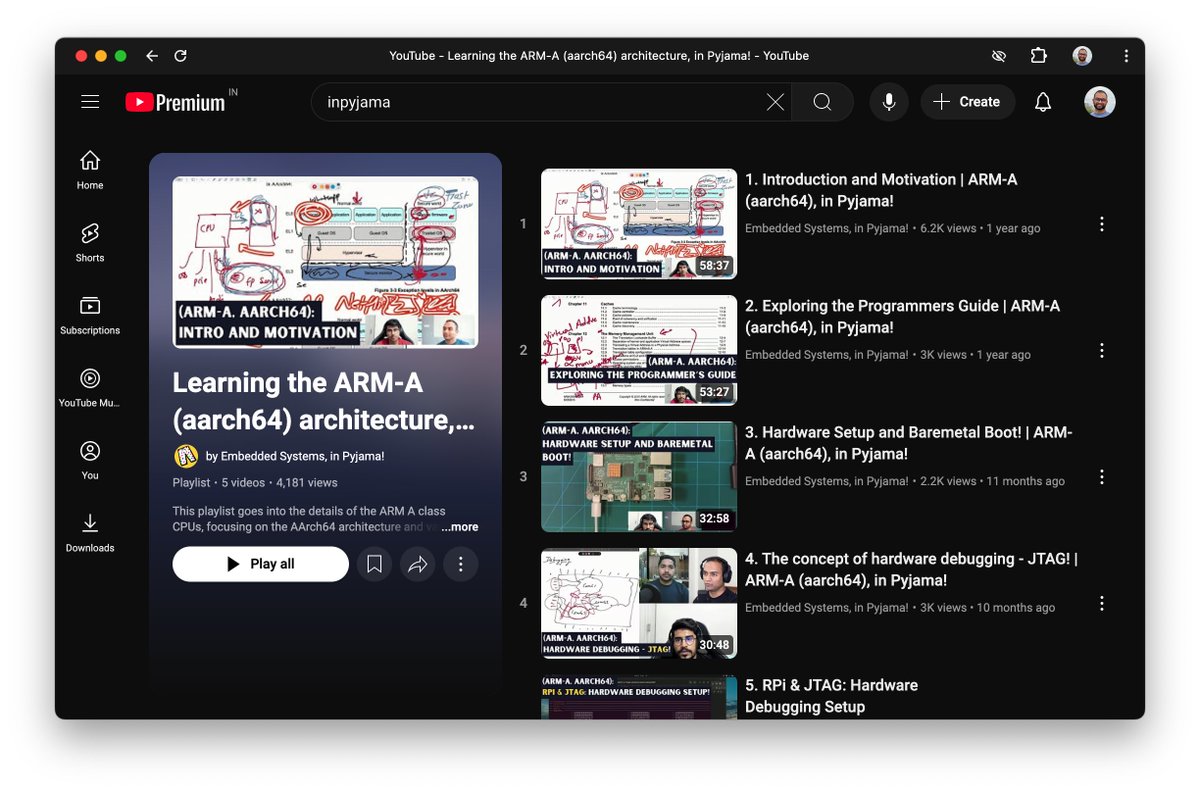Open the options menu for video 3

[x=1101, y=477]
